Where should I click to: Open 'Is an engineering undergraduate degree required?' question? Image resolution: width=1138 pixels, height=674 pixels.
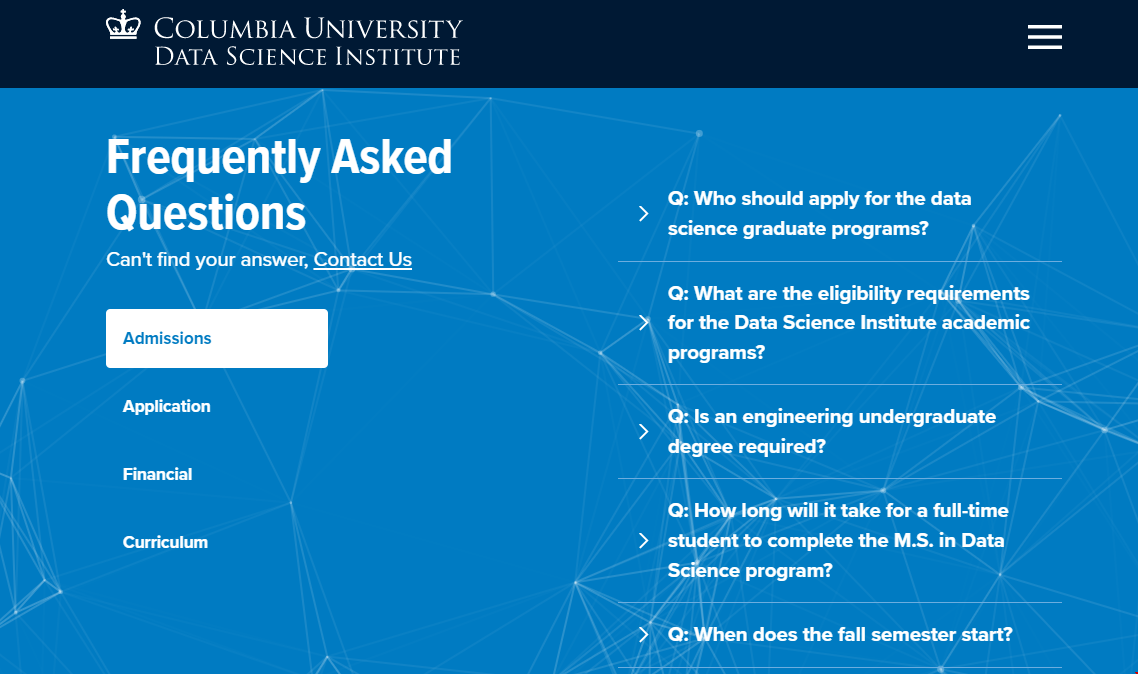[832, 432]
